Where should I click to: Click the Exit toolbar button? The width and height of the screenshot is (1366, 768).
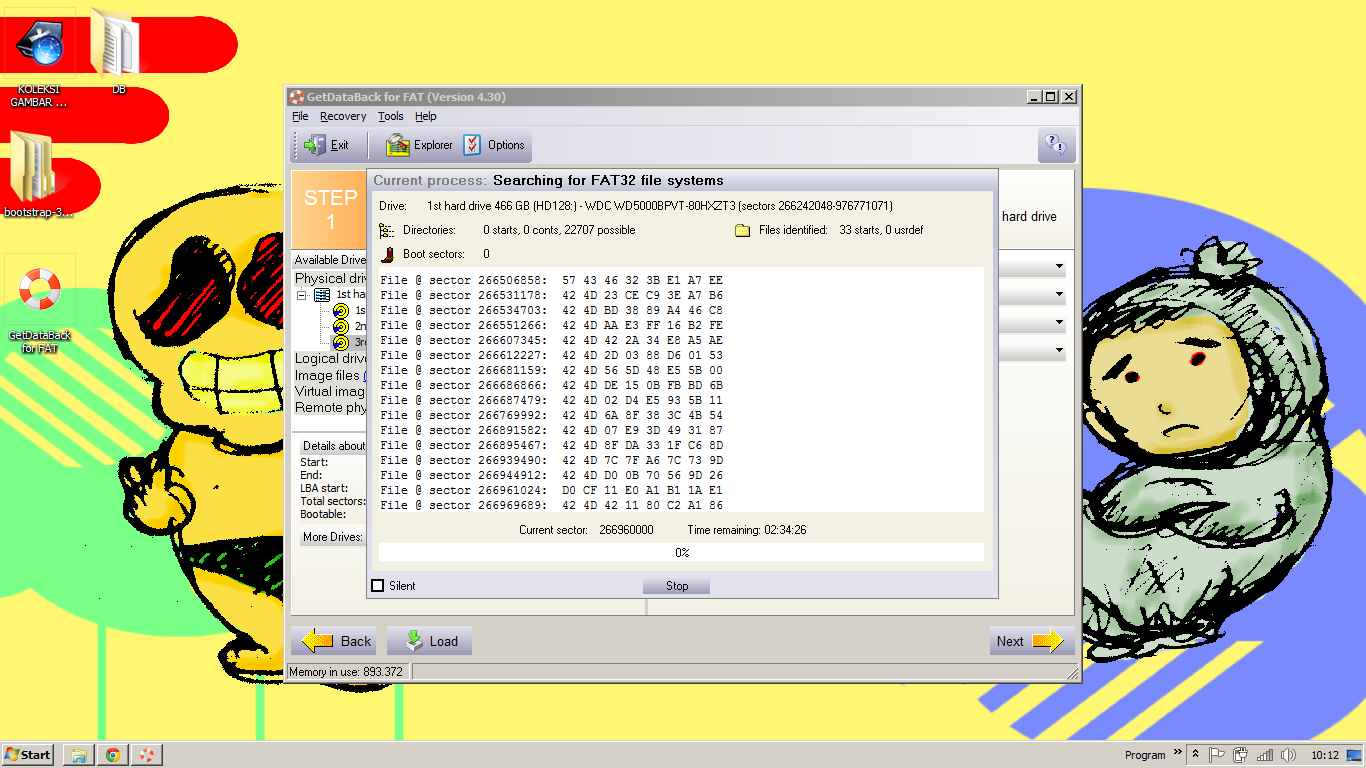pos(327,145)
